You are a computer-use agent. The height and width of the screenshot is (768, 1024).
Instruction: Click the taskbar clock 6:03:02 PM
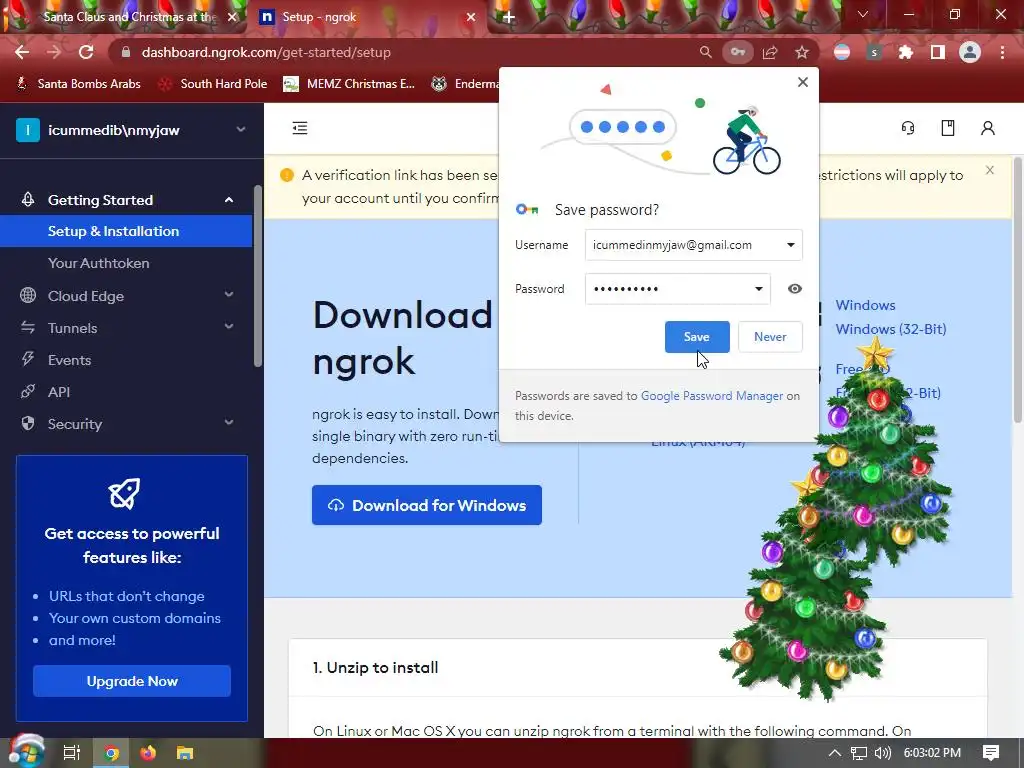(x=932, y=753)
